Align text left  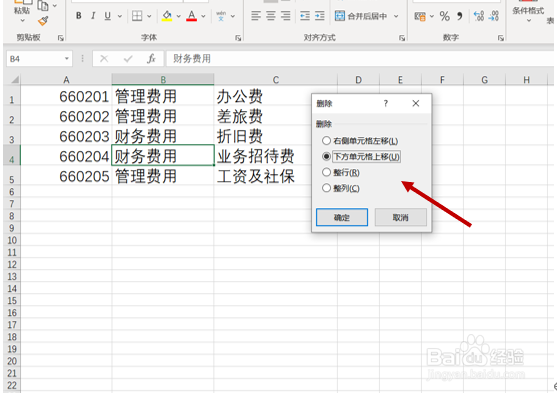[x=256, y=16]
